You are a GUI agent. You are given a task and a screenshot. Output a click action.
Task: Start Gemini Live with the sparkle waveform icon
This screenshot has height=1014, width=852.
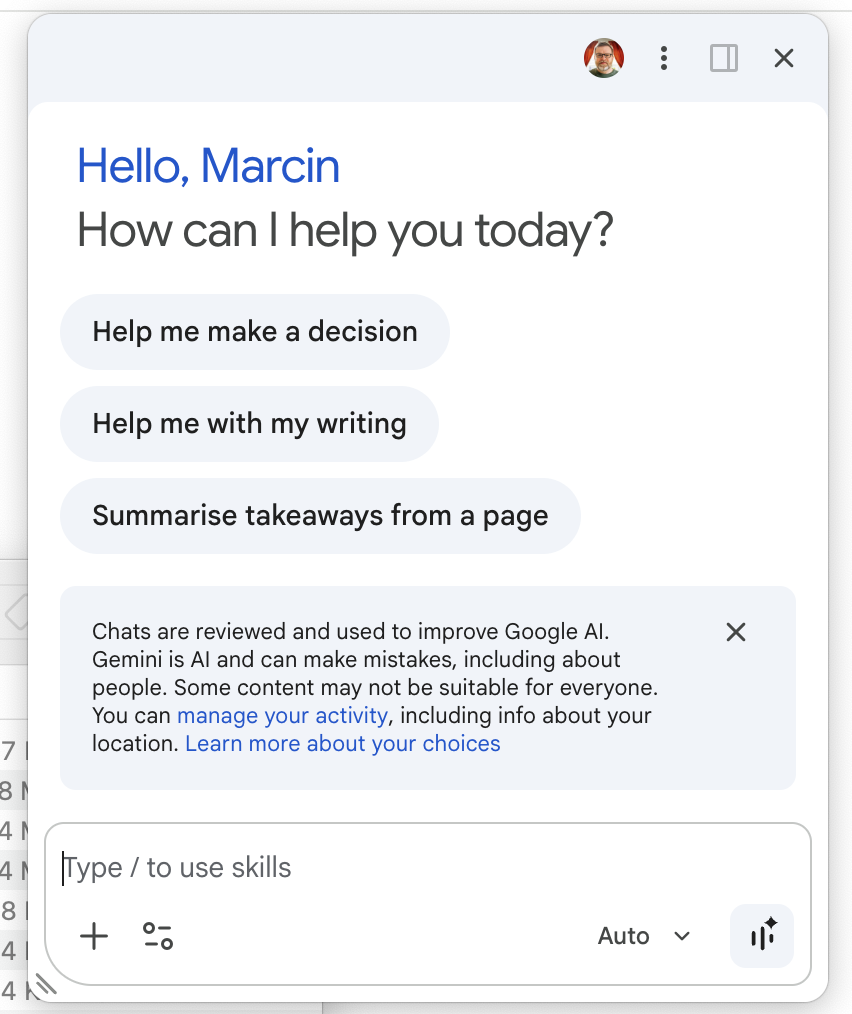(762, 936)
